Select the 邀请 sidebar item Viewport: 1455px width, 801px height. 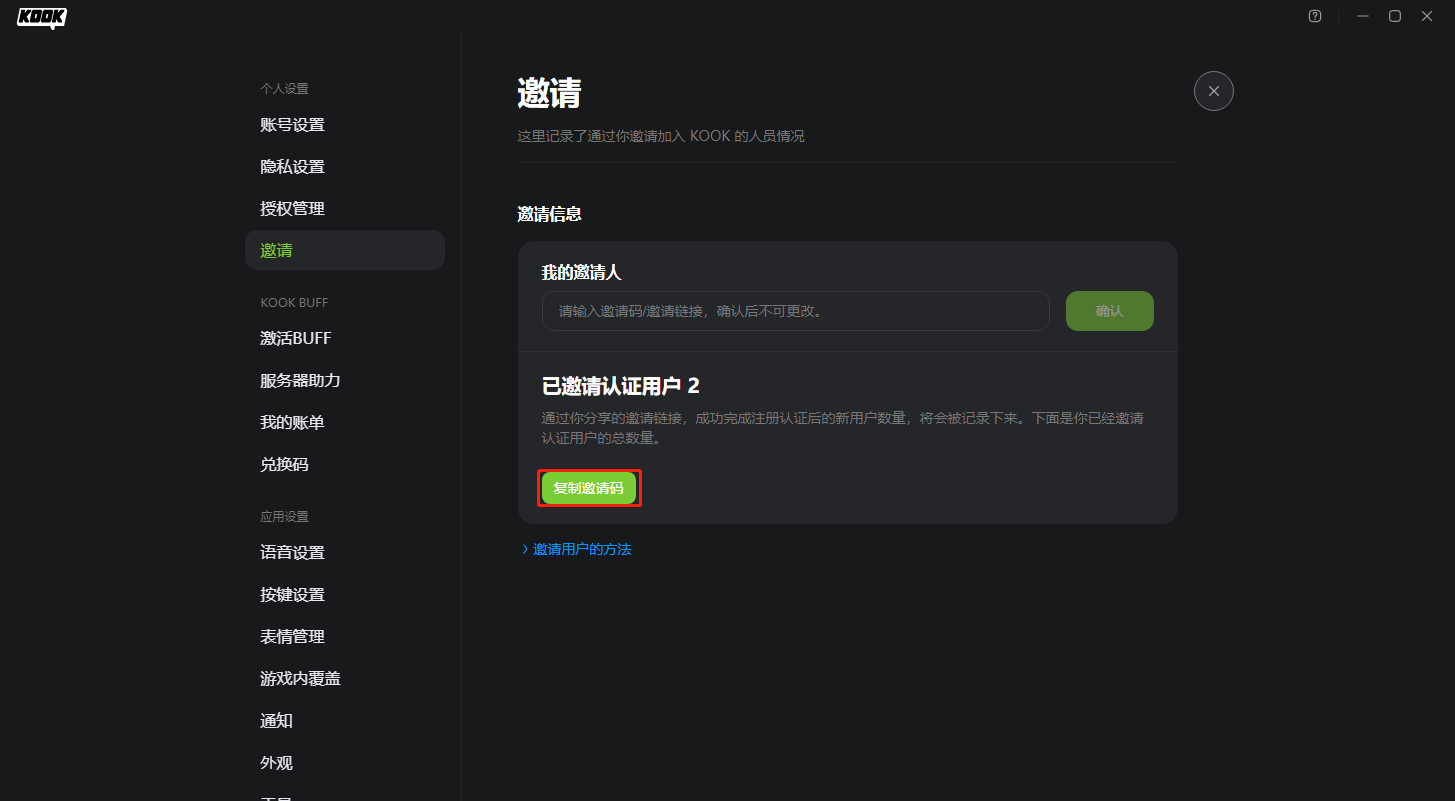[x=345, y=250]
